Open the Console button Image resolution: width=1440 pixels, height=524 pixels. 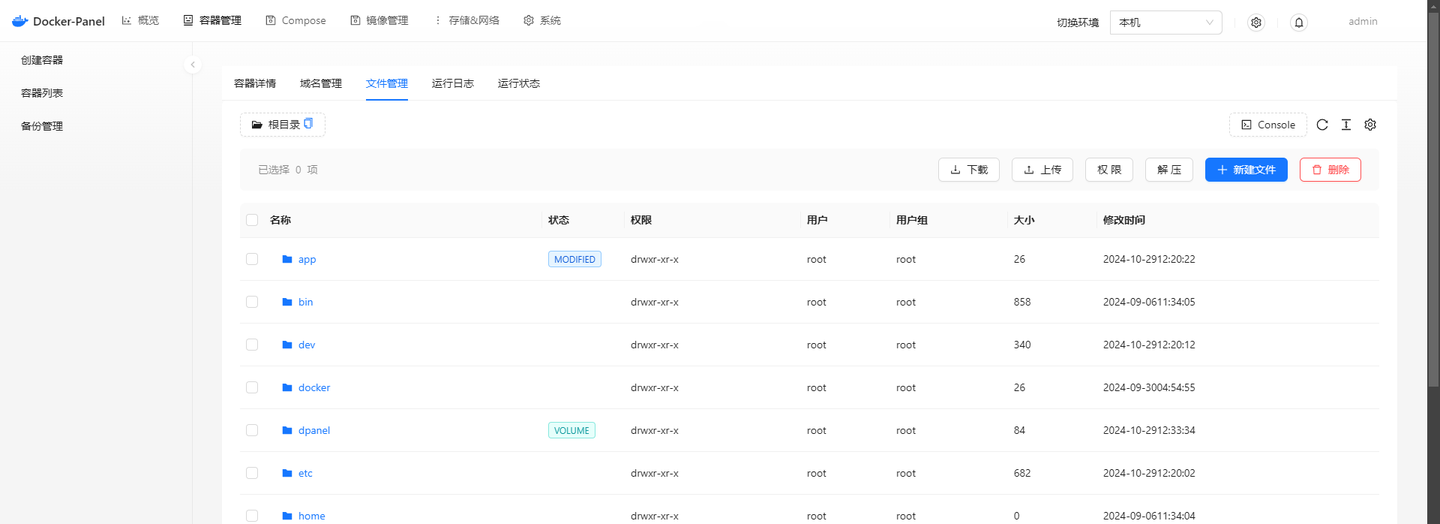(1268, 125)
